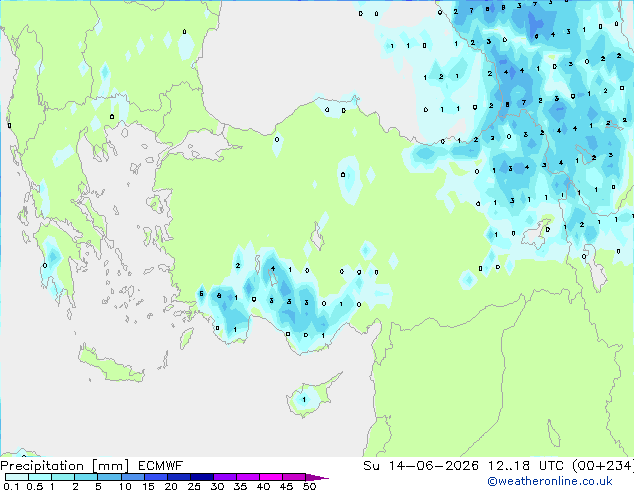Click the precipitation value 1 over Cyprus

click(304, 400)
